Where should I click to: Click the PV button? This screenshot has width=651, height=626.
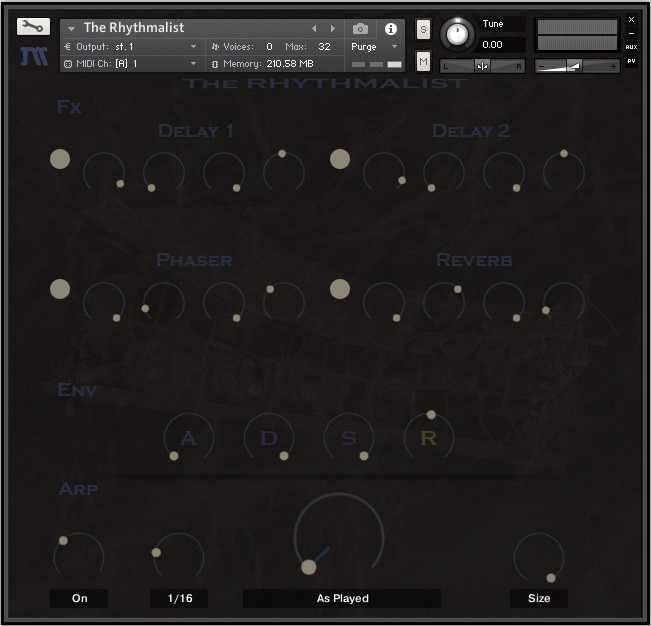pyautogui.click(x=631, y=61)
